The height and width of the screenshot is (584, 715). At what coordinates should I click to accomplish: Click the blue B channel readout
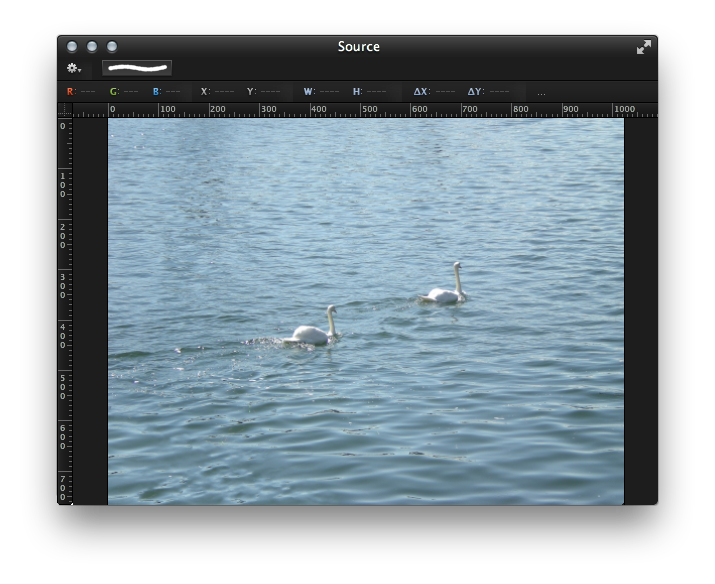[166, 92]
